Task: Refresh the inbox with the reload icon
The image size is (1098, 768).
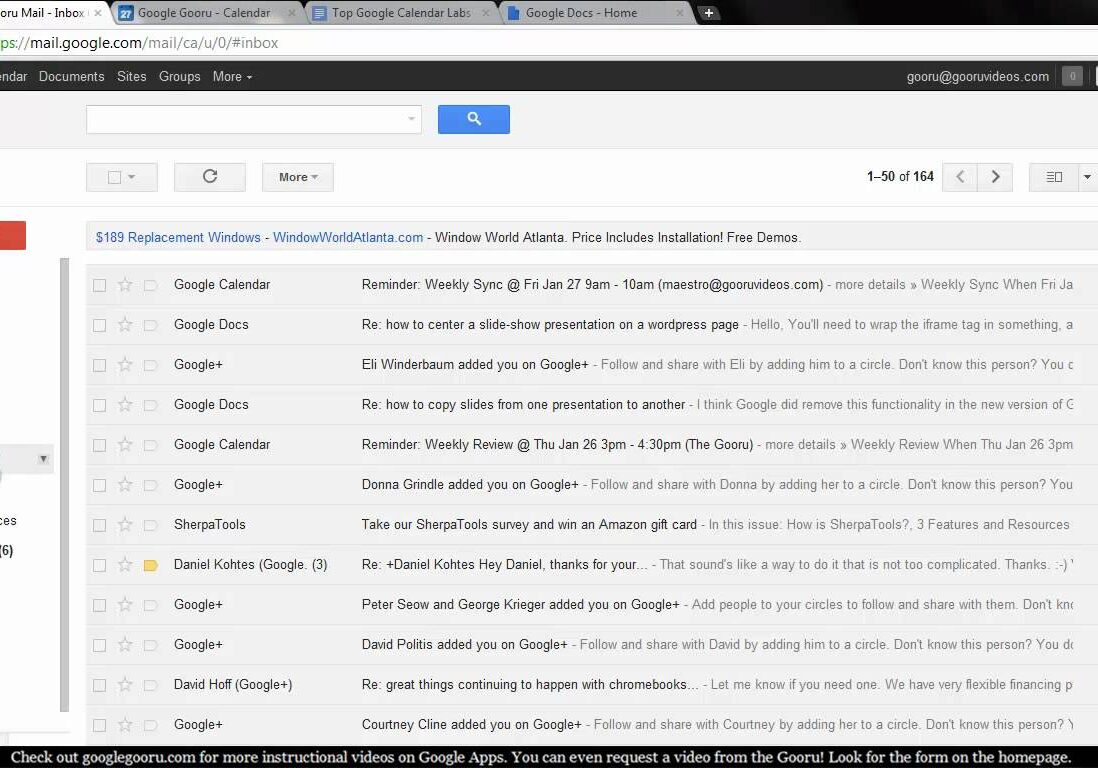Action: (210, 177)
